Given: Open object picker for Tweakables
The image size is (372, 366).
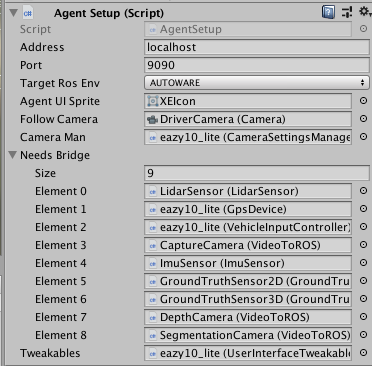Looking at the screenshot, I should pyautogui.click(x=363, y=353).
